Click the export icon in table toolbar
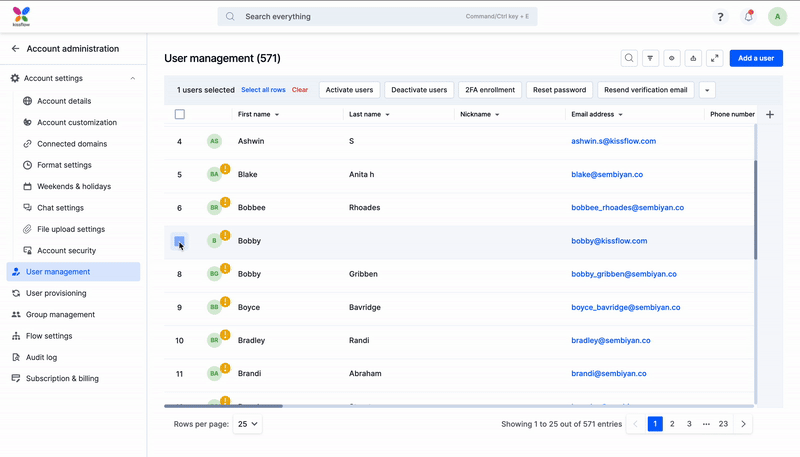This screenshot has width=800, height=457. point(694,58)
